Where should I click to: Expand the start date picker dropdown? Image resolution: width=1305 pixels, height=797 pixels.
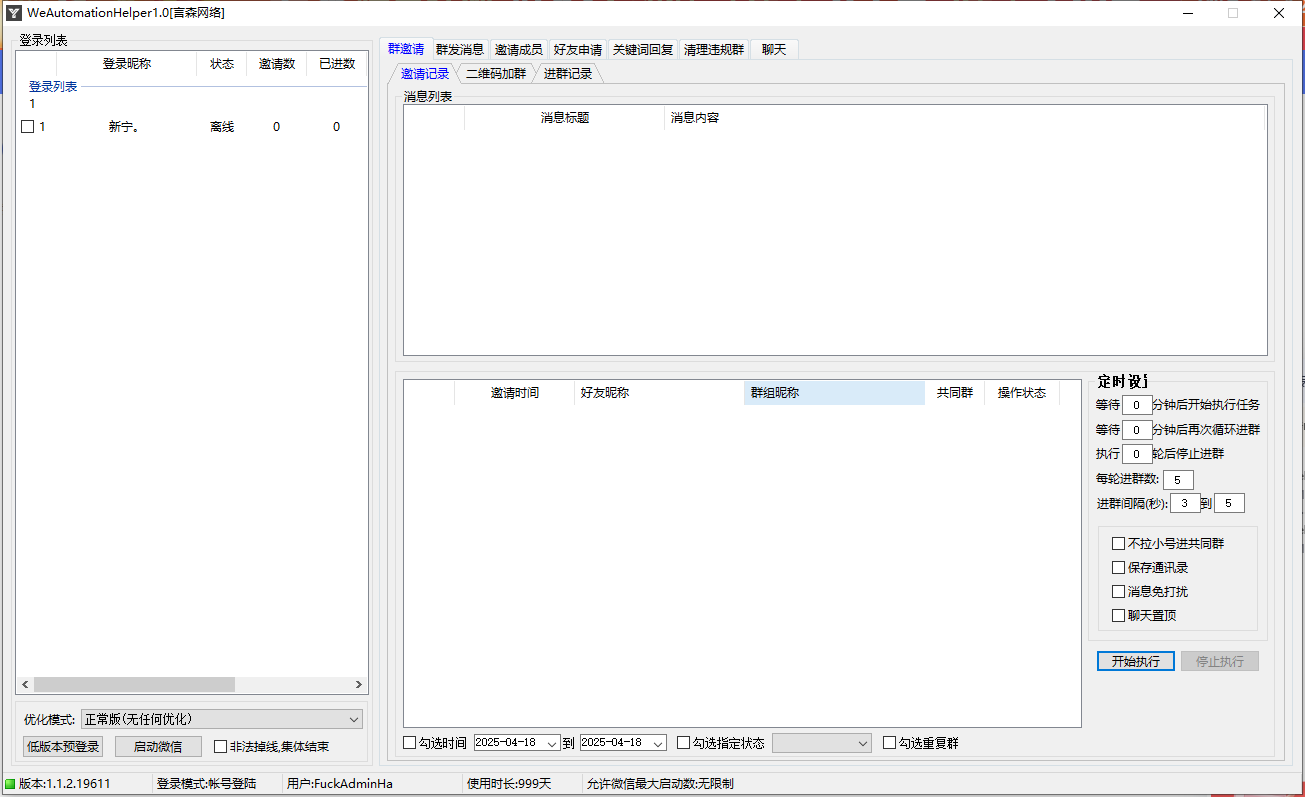(x=552, y=743)
